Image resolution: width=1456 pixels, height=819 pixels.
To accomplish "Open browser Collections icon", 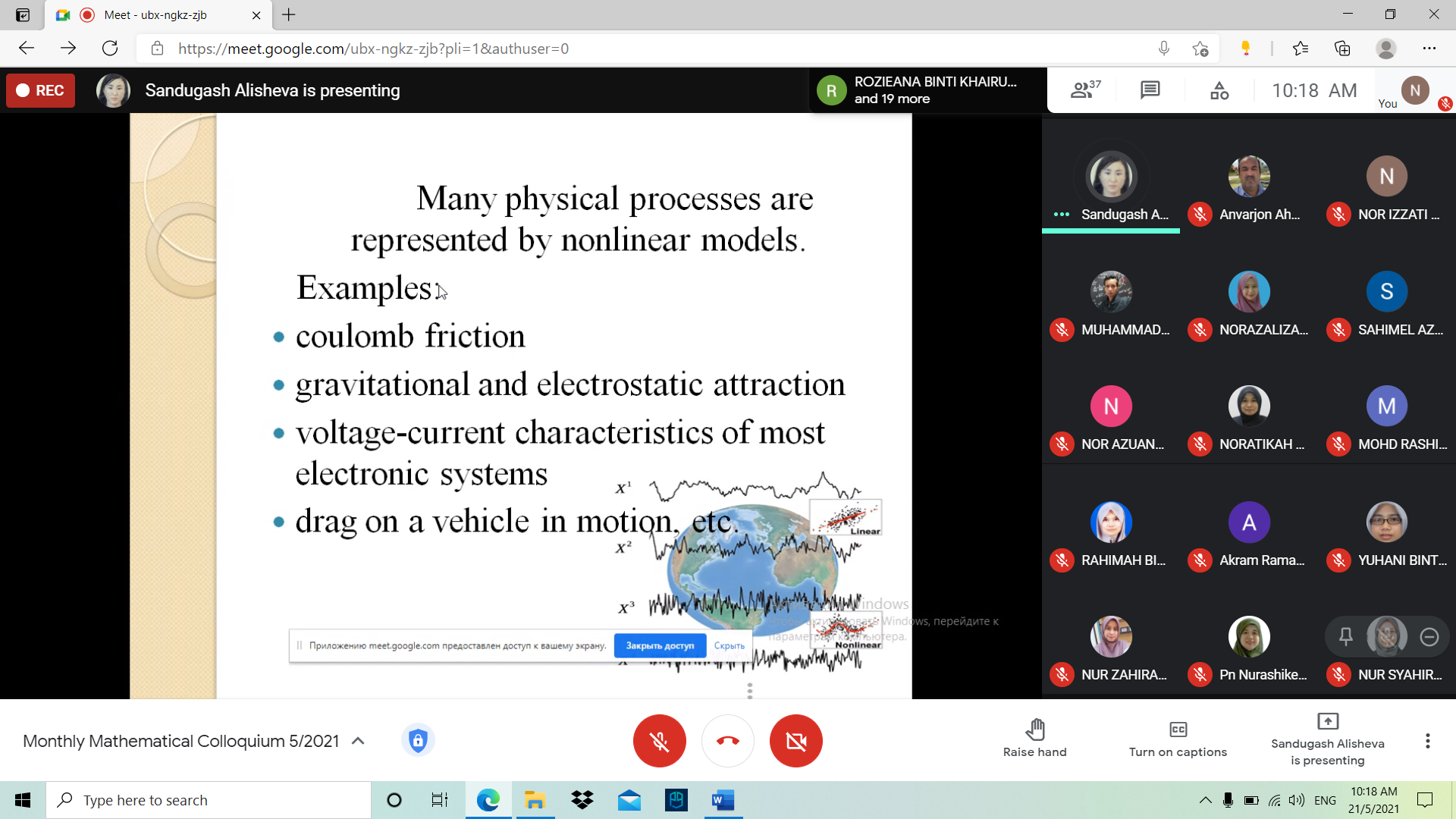I will 1342,49.
